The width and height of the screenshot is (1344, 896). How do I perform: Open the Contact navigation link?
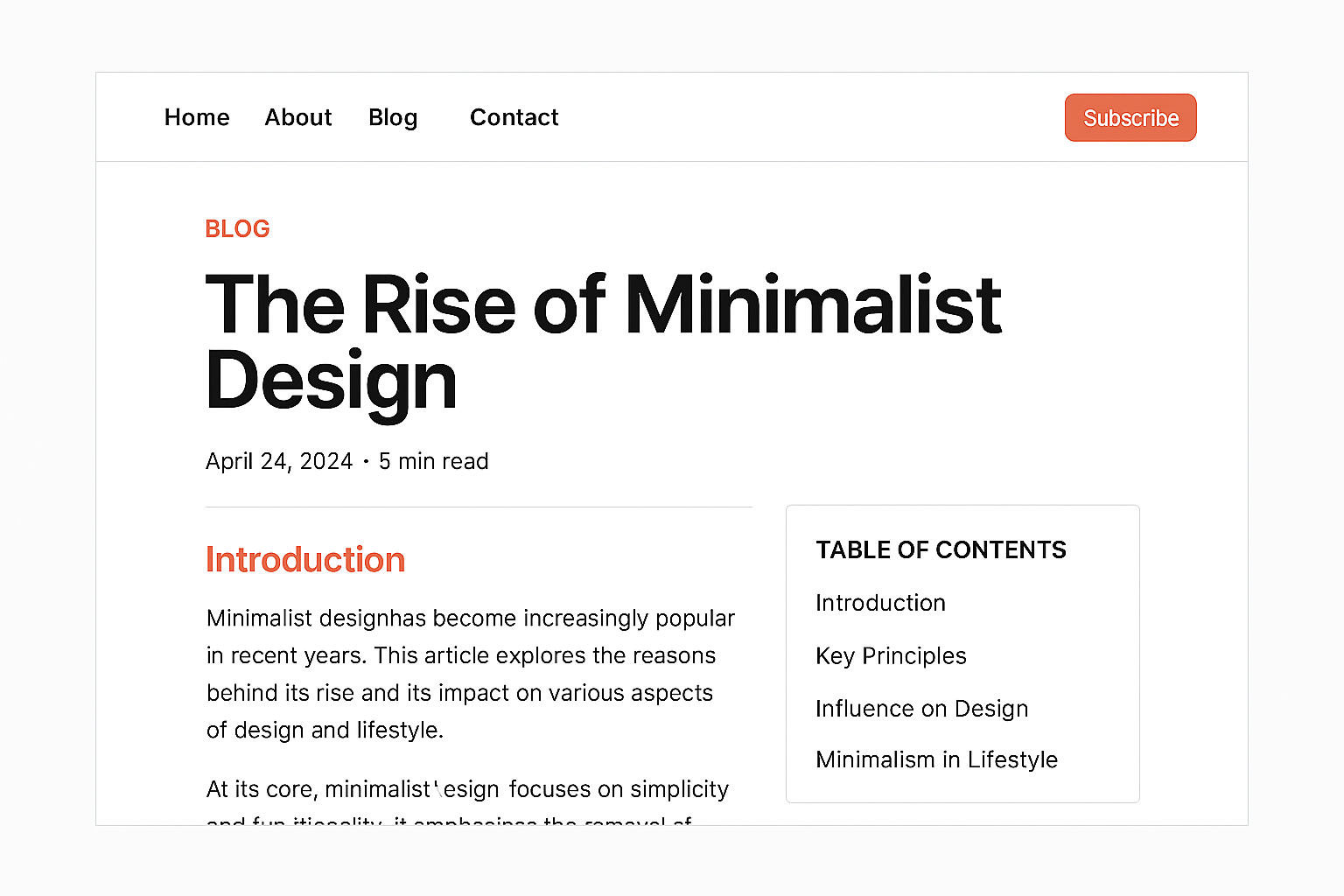(x=514, y=117)
